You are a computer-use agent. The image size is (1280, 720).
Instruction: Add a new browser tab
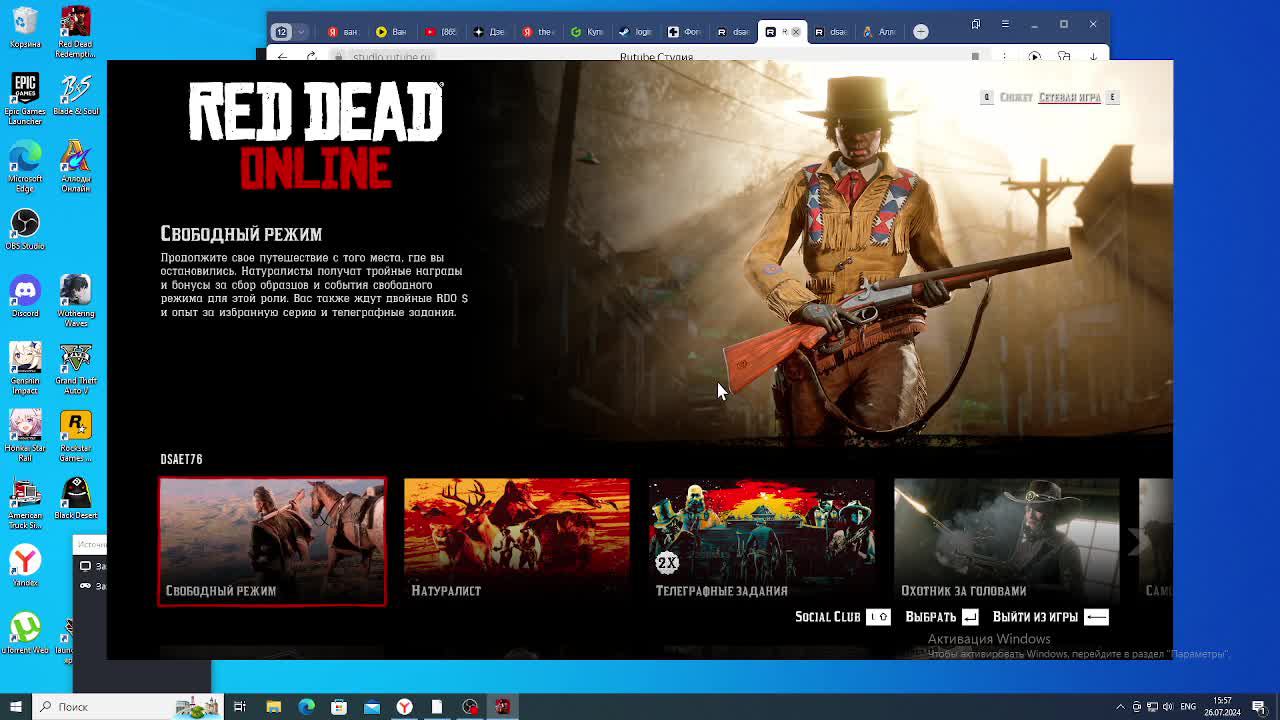(921, 32)
